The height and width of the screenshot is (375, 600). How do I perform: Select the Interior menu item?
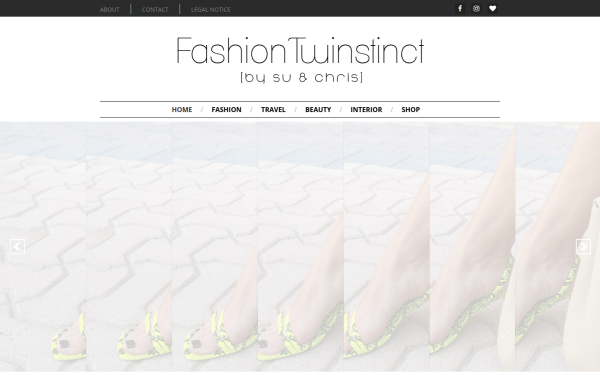(366, 109)
